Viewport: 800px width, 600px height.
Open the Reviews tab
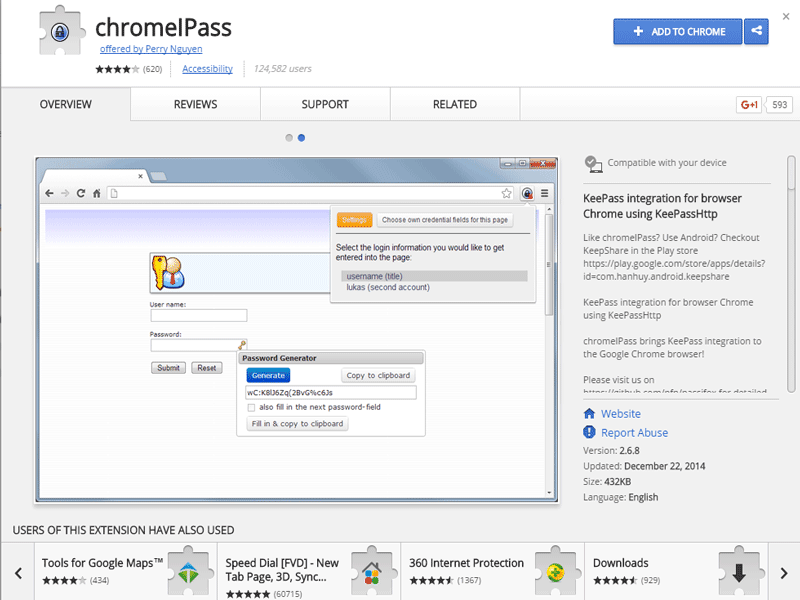195,104
